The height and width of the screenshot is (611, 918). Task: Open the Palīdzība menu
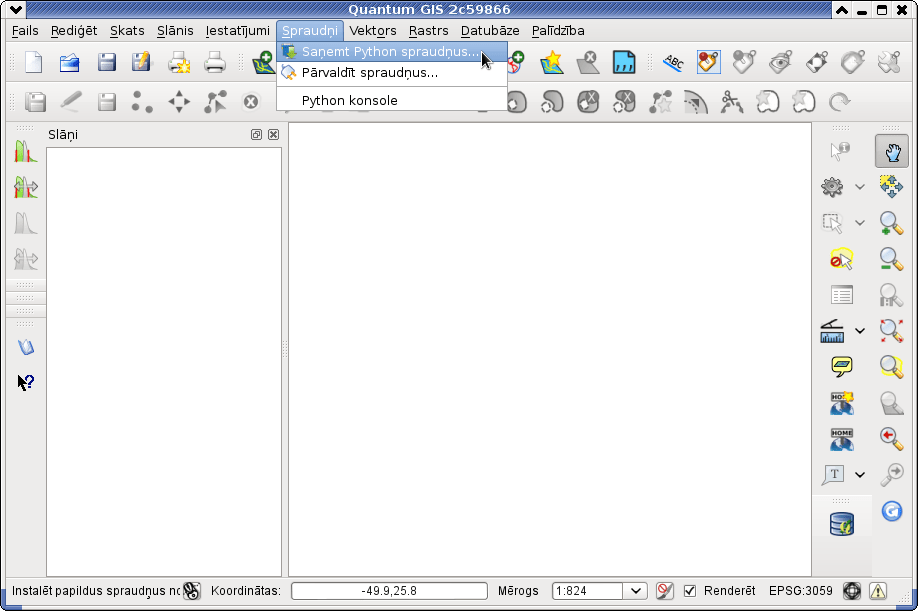click(x=558, y=30)
